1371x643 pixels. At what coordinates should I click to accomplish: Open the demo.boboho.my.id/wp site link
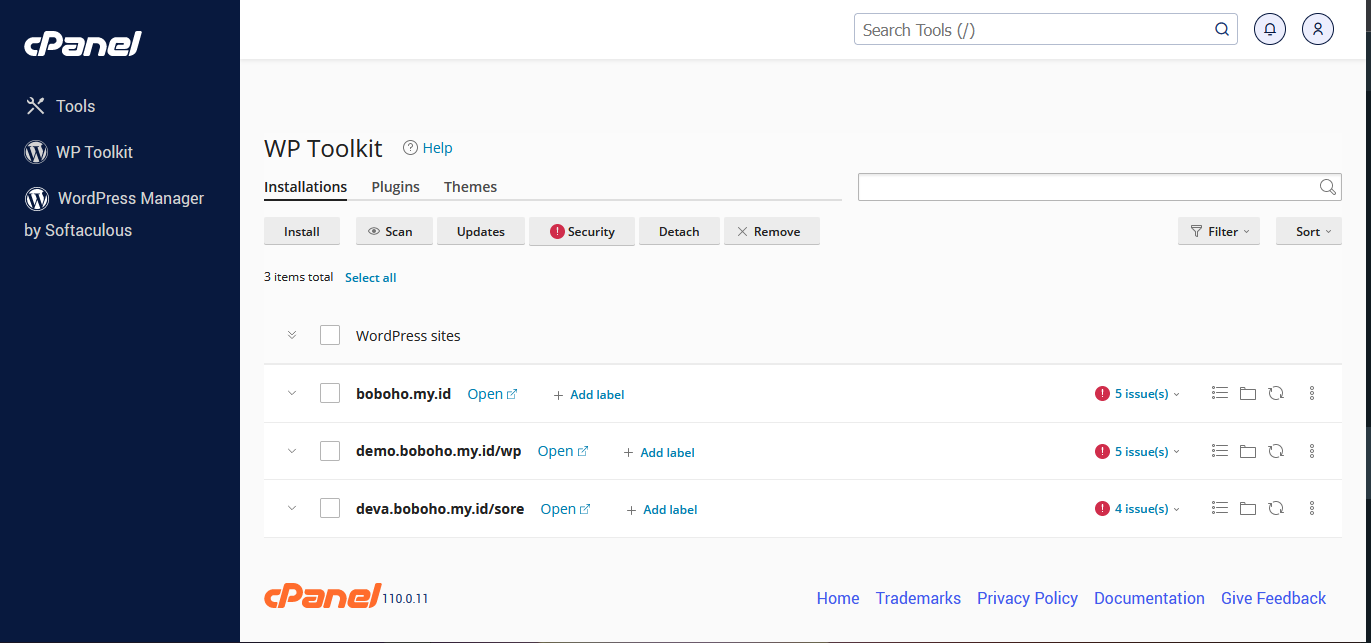[563, 451]
